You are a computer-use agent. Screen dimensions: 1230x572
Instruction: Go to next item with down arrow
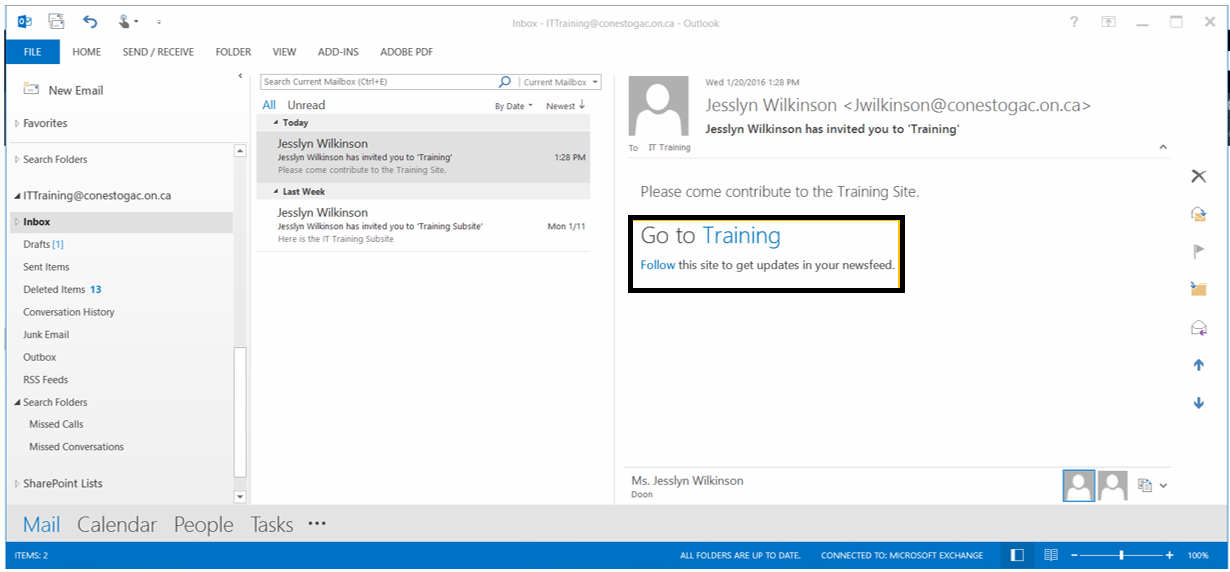tap(1198, 403)
